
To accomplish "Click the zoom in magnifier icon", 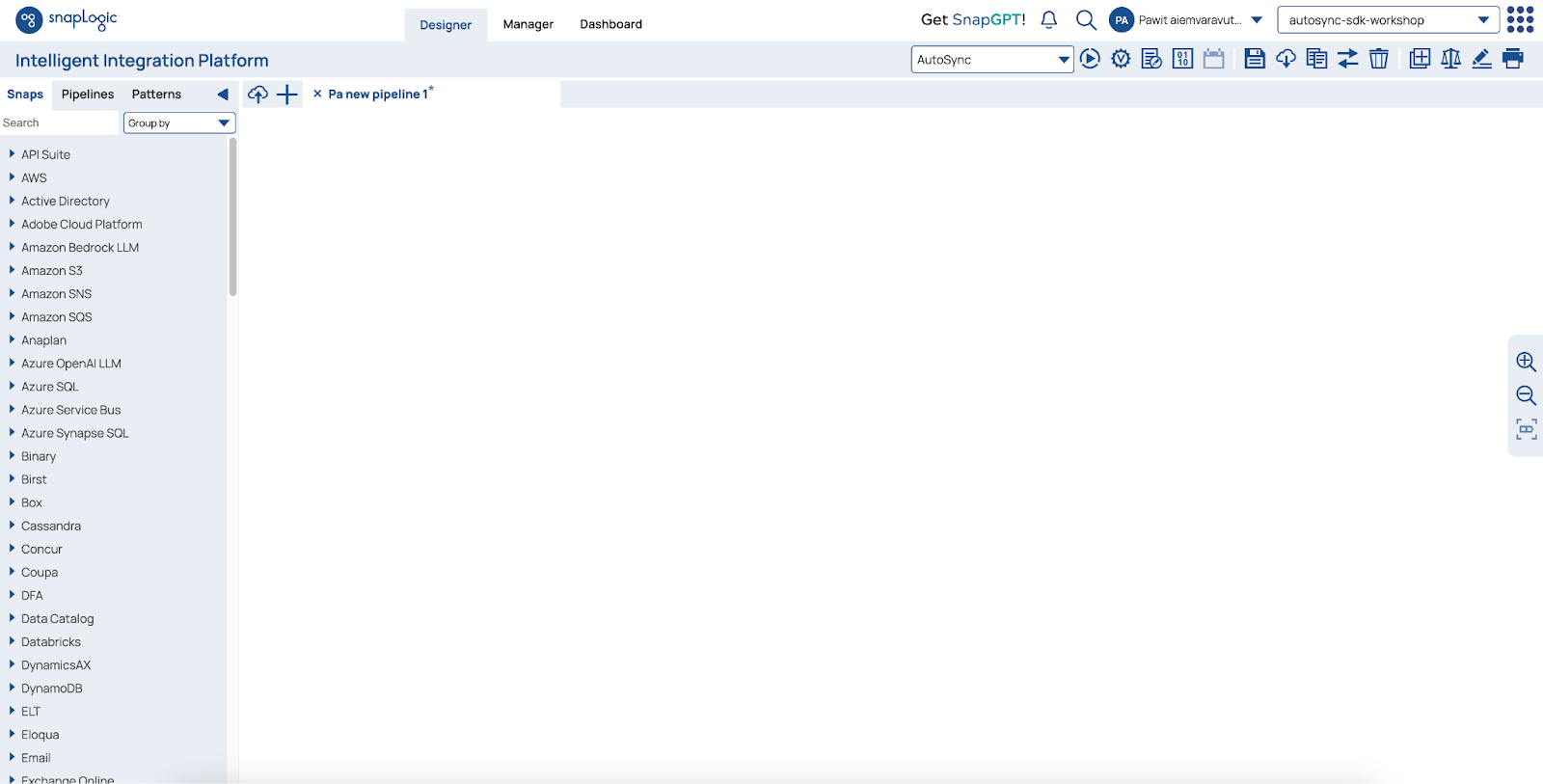I will (1526, 362).
